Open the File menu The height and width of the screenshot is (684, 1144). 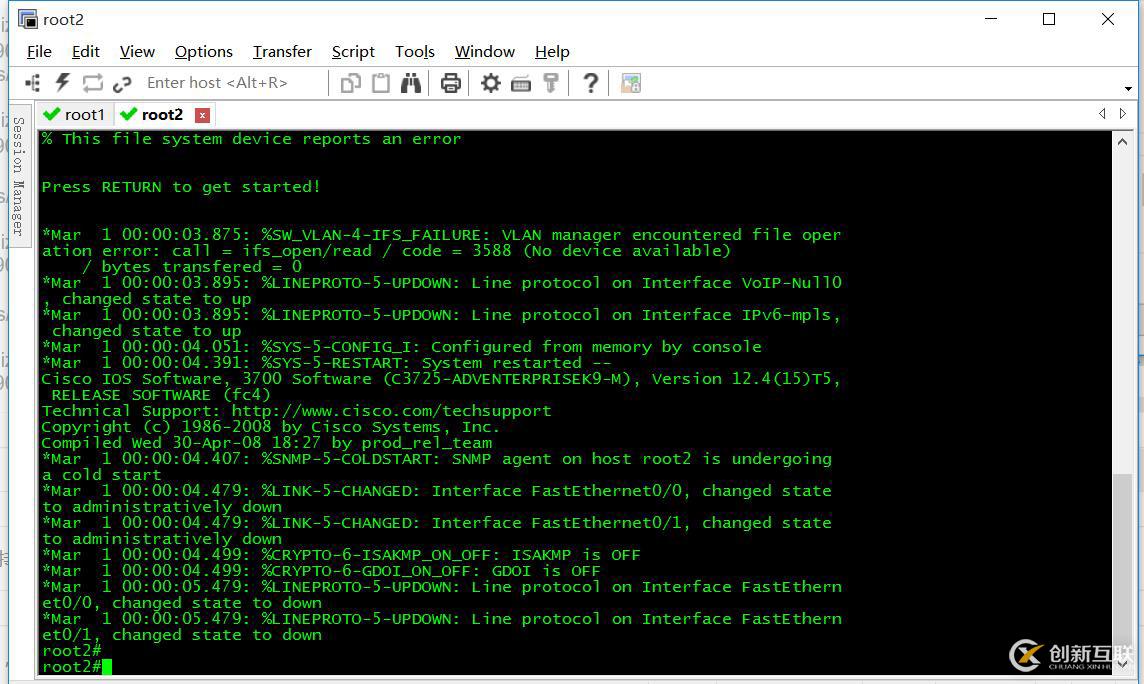tap(39, 52)
